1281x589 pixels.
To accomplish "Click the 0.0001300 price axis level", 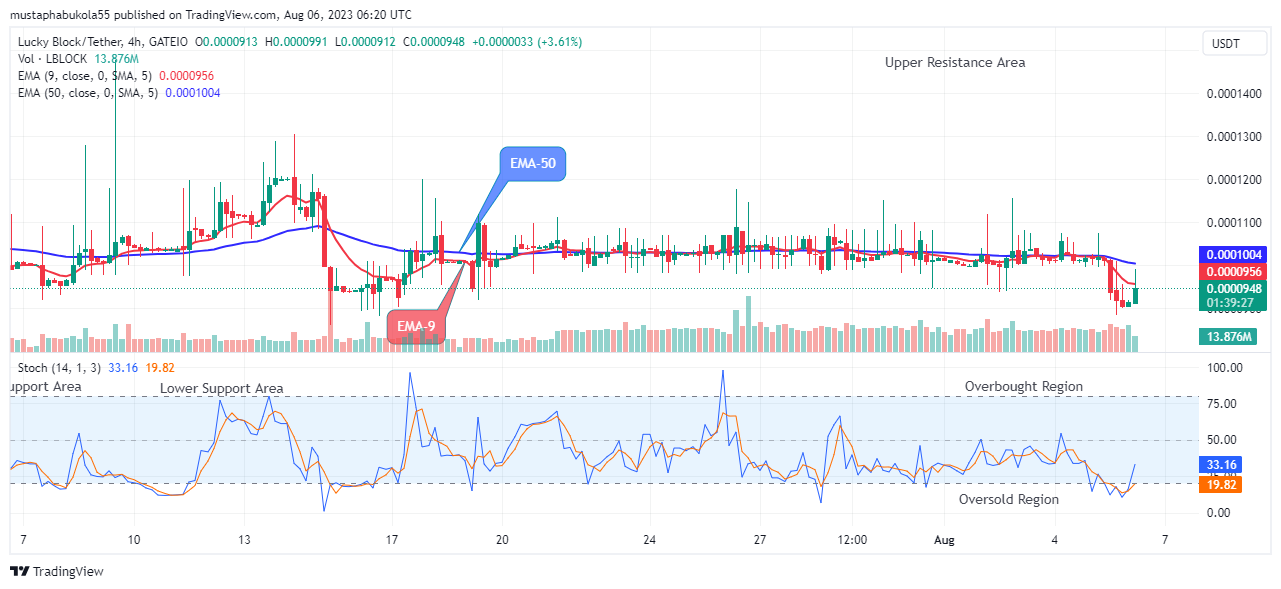I will coord(1234,137).
